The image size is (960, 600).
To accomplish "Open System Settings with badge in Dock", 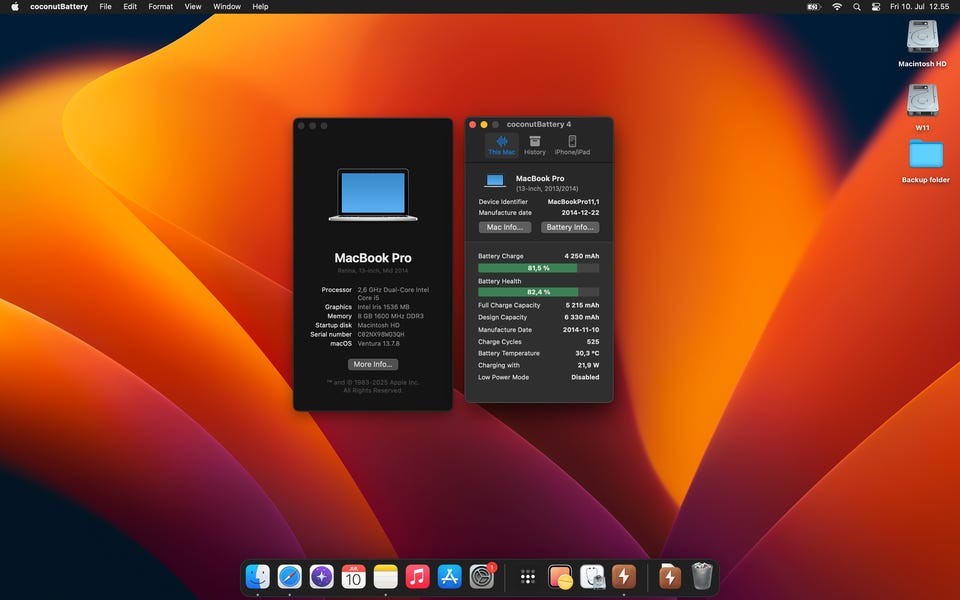I will pyautogui.click(x=482, y=577).
